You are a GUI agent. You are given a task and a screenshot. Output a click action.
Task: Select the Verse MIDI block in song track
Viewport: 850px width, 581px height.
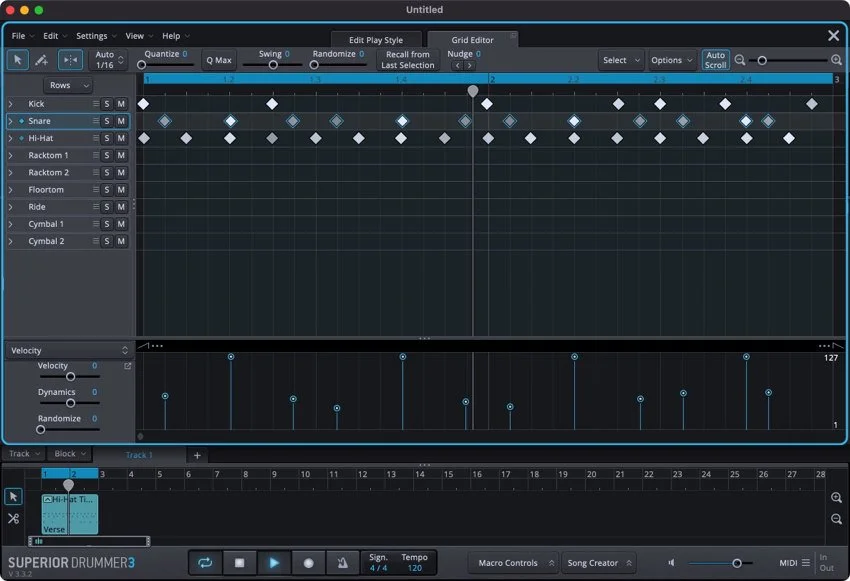click(x=70, y=514)
